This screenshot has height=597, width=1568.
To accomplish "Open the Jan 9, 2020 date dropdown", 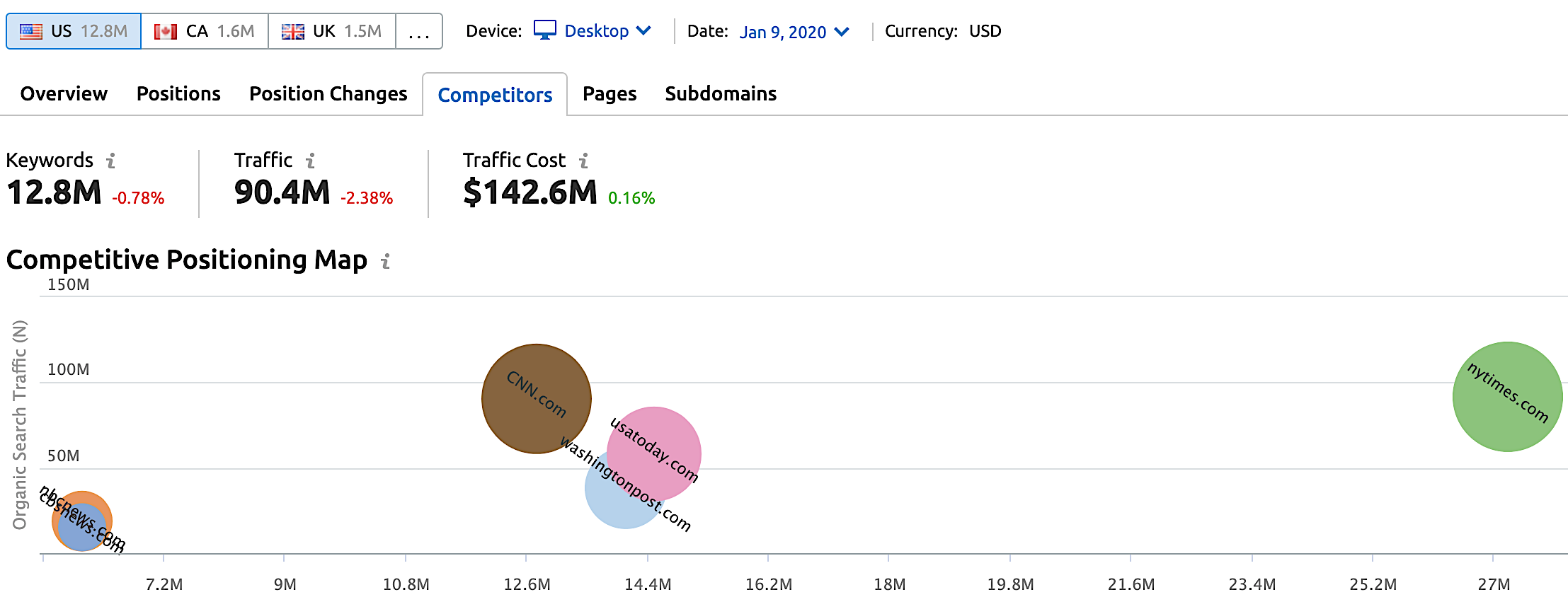I will (x=794, y=32).
